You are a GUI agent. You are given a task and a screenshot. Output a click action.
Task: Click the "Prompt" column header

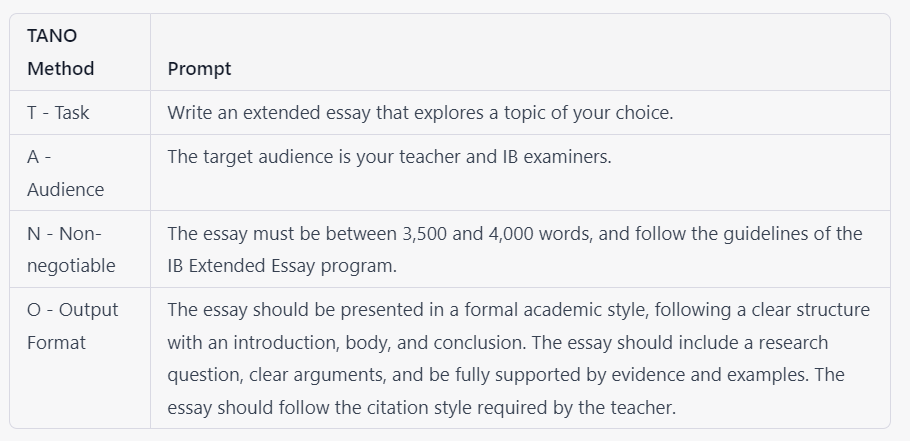(x=199, y=69)
